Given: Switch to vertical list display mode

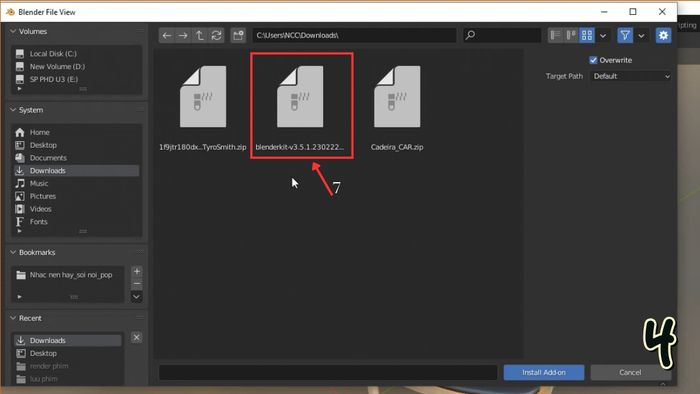Looking at the screenshot, I should click(555, 35).
